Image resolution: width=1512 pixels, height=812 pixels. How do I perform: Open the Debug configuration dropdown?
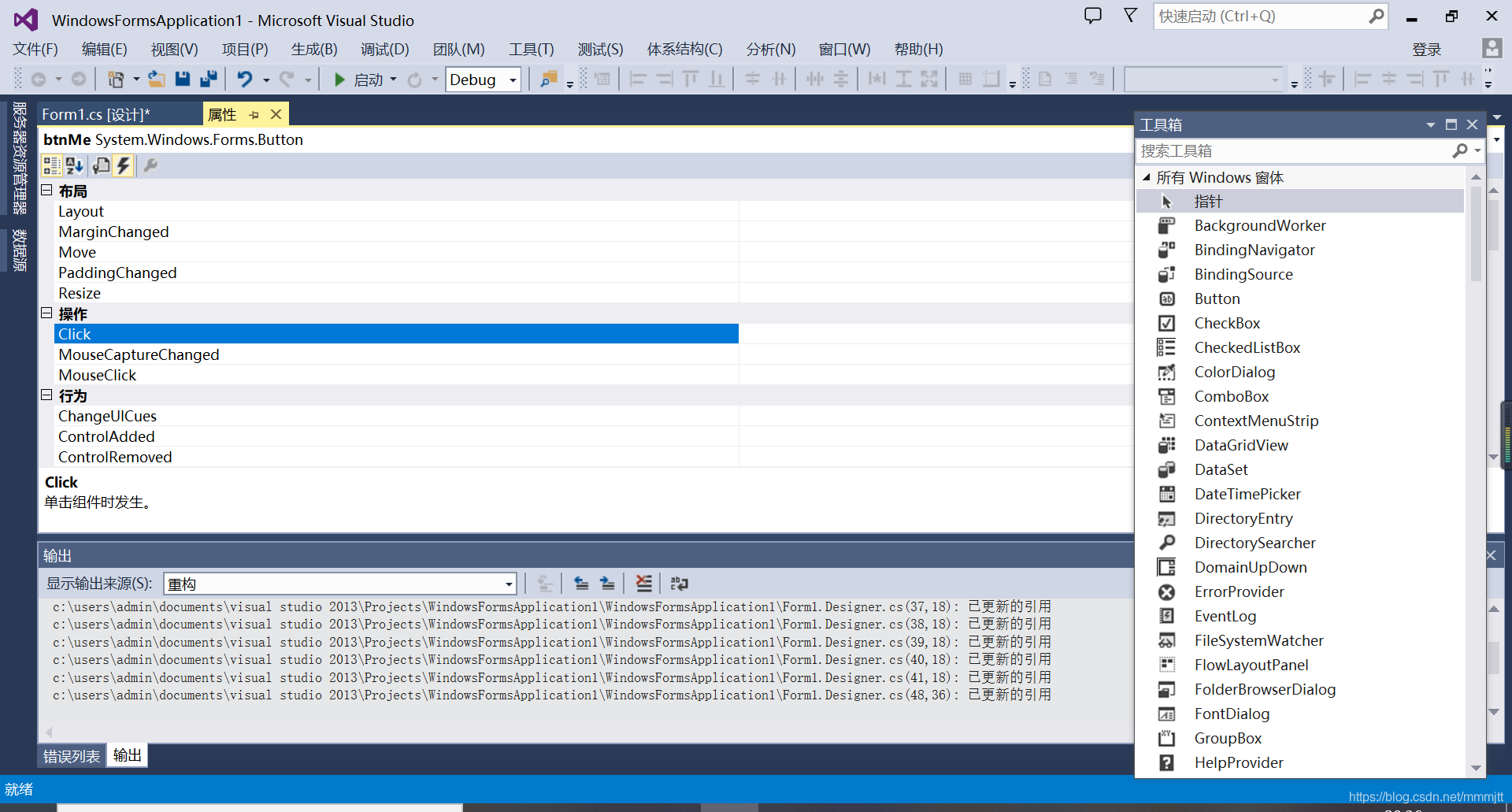[513, 80]
